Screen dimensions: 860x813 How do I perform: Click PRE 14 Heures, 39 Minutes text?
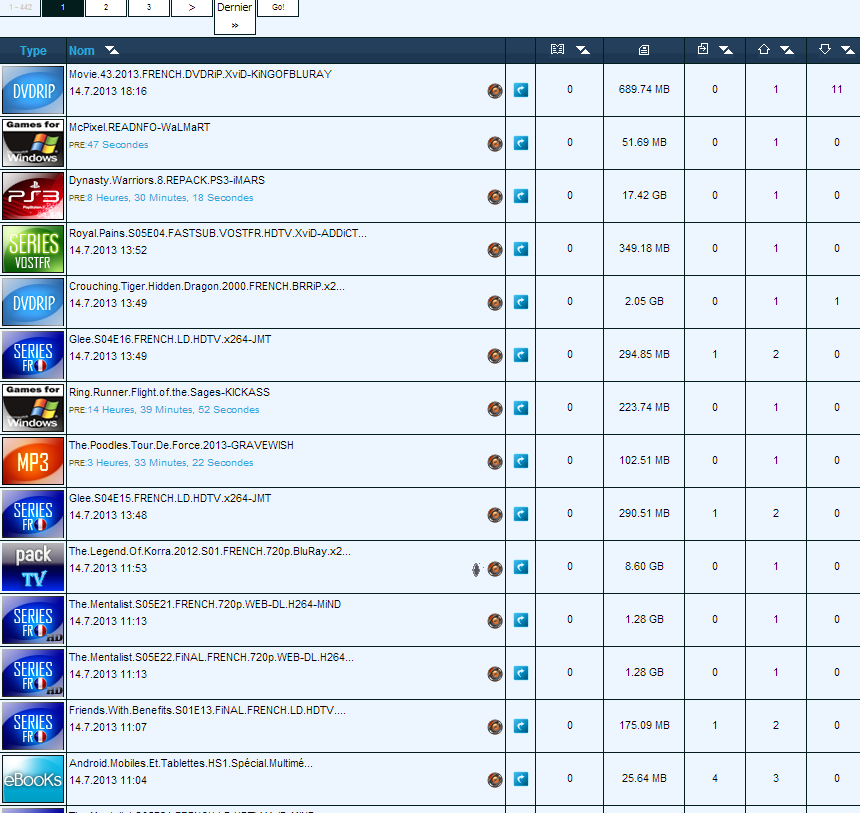(164, 410)
